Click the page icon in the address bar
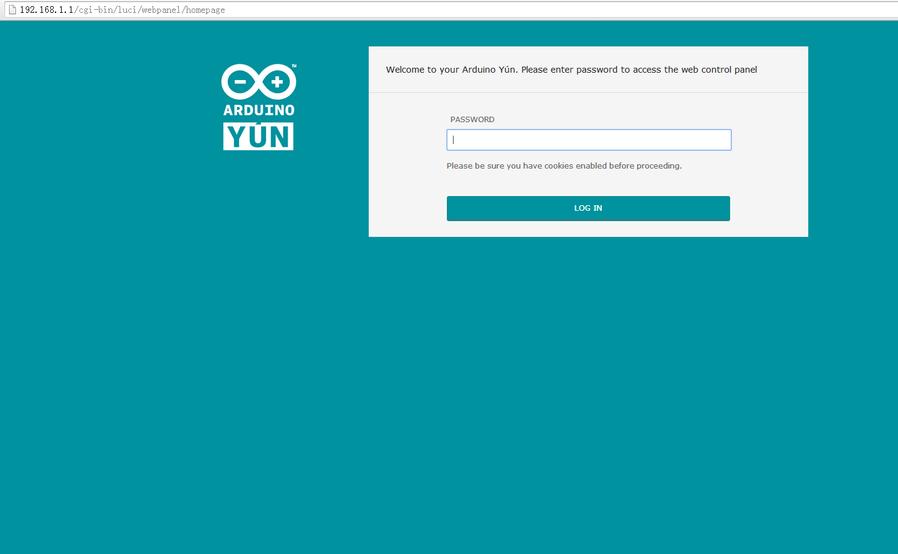This screenshot has height=554, width=898. (x=12, y=9)
